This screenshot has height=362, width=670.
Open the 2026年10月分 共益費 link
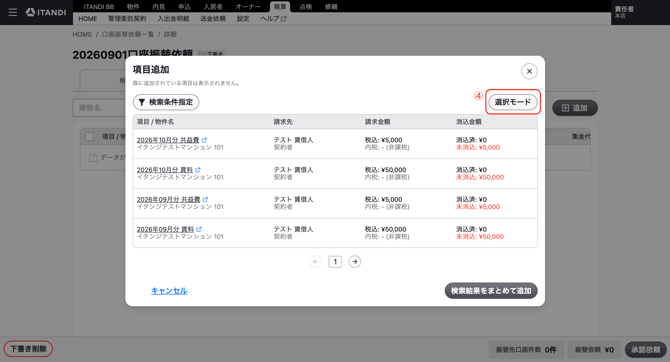(x=168, y=140)
